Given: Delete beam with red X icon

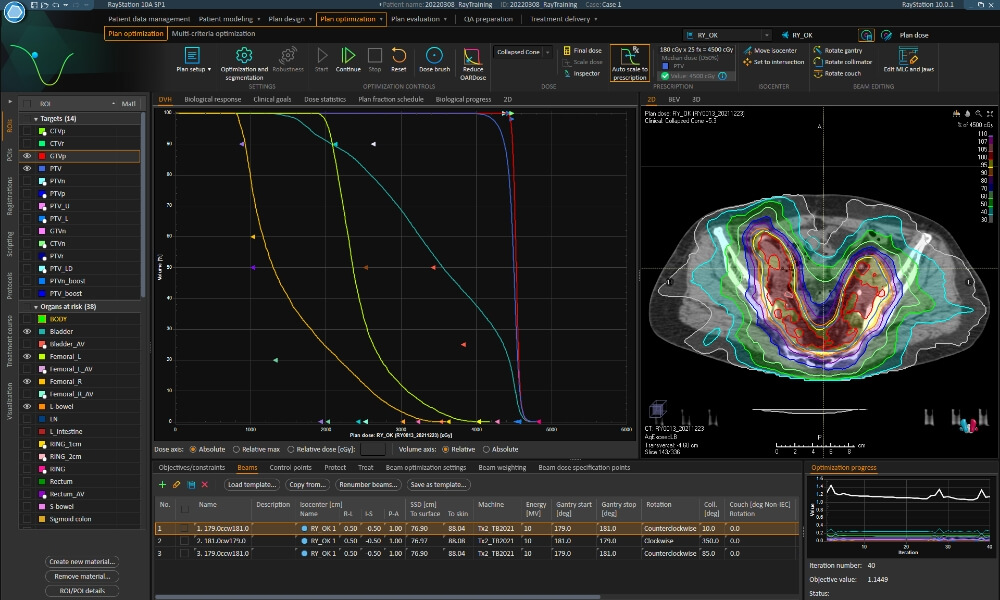Looking at the screenshot, I should (x=205, y=485).
